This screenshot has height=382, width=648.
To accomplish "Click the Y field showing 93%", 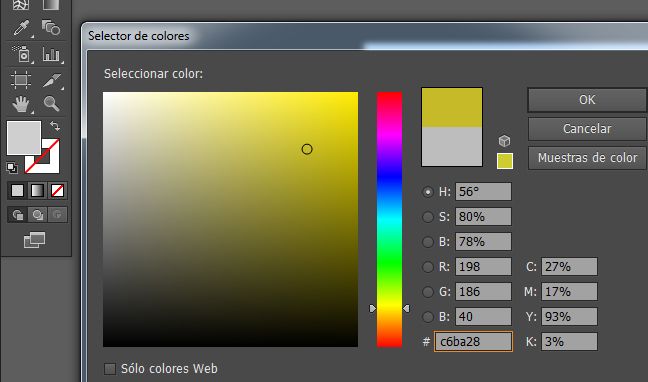I will (569, 317).
